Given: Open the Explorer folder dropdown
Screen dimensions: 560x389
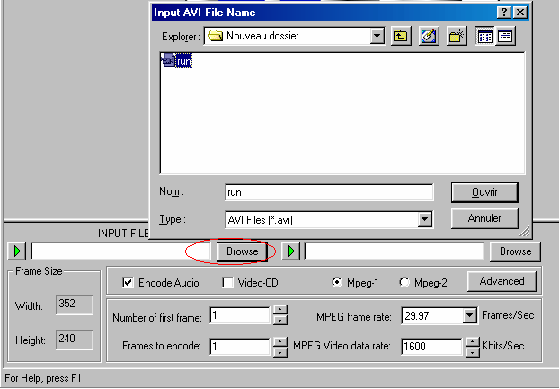Looking at the screenshot, I should (x=377, y=36).
